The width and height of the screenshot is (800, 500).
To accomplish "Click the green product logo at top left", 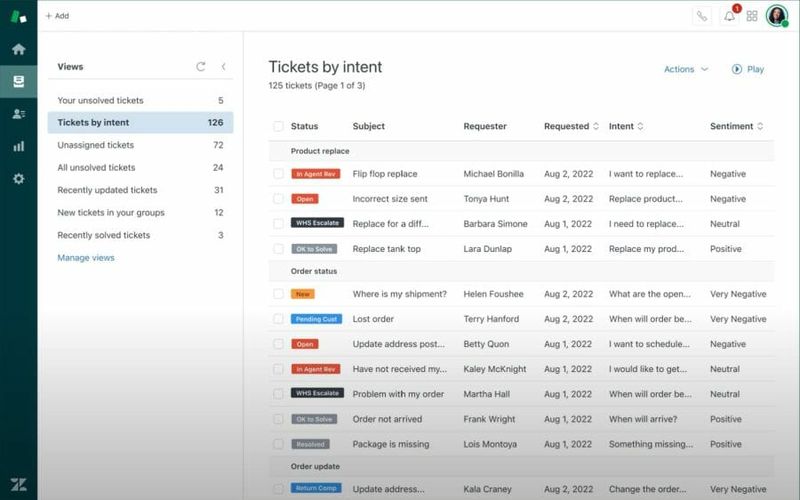I will click(x=18, y=16).
